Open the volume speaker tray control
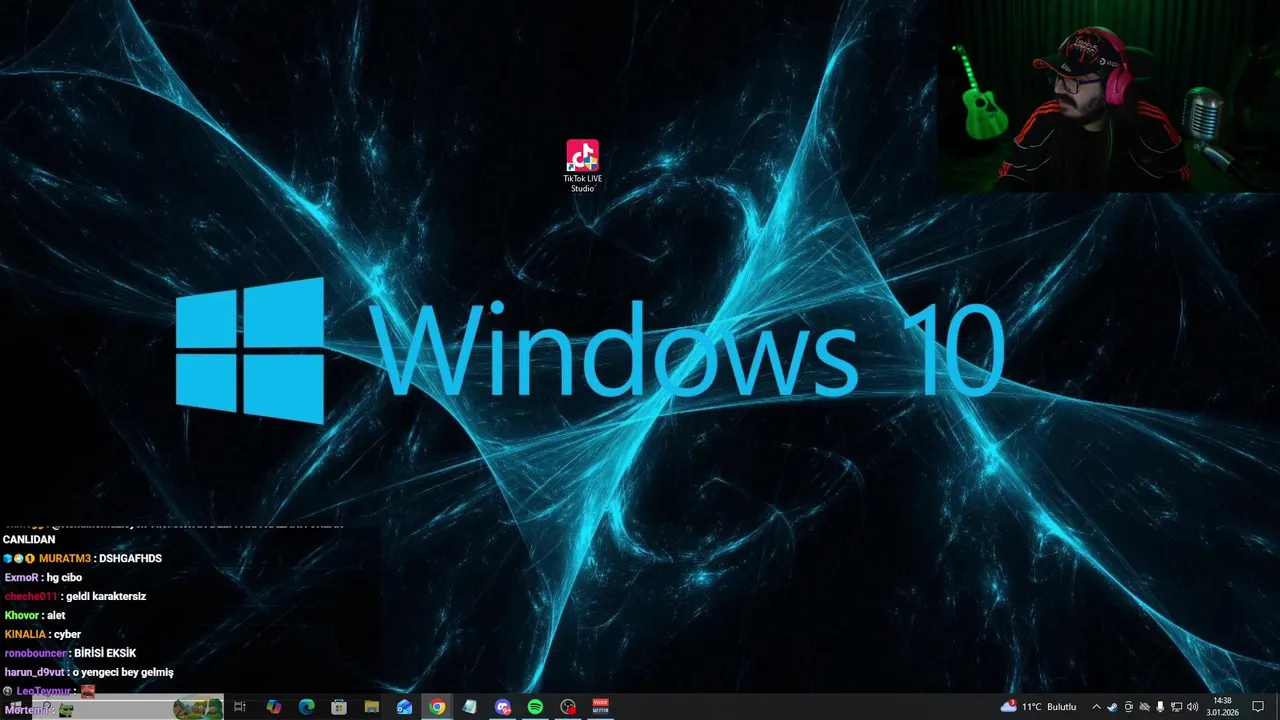1280x720 pixels. 1192,707
